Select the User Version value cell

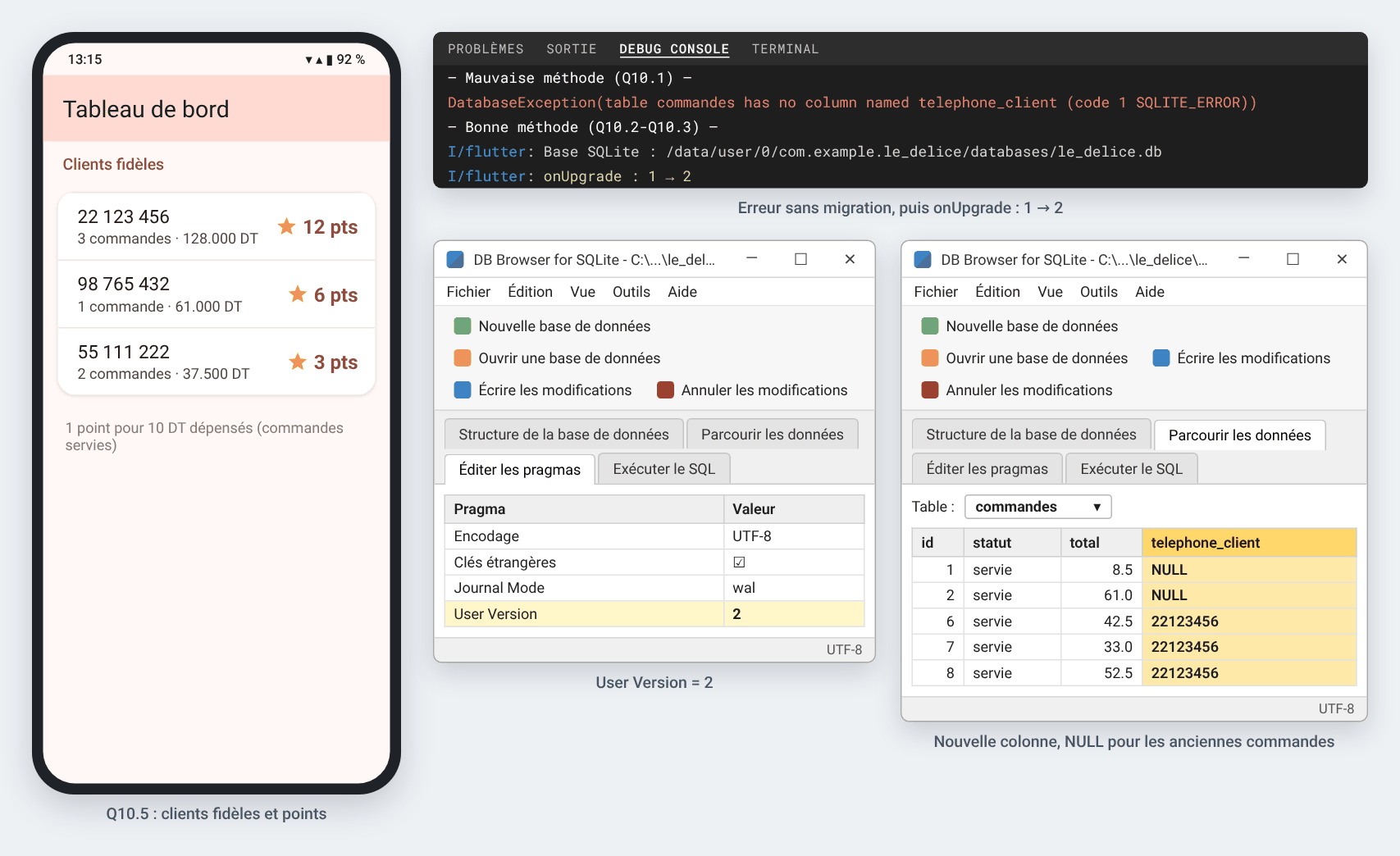point(794,614)
